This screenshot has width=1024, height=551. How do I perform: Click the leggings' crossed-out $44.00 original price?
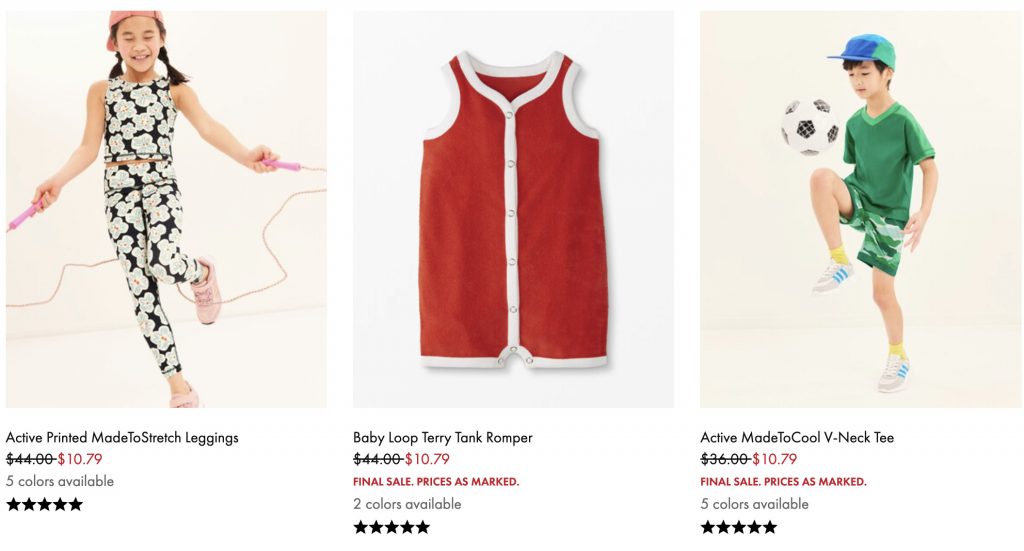(30, 460)
